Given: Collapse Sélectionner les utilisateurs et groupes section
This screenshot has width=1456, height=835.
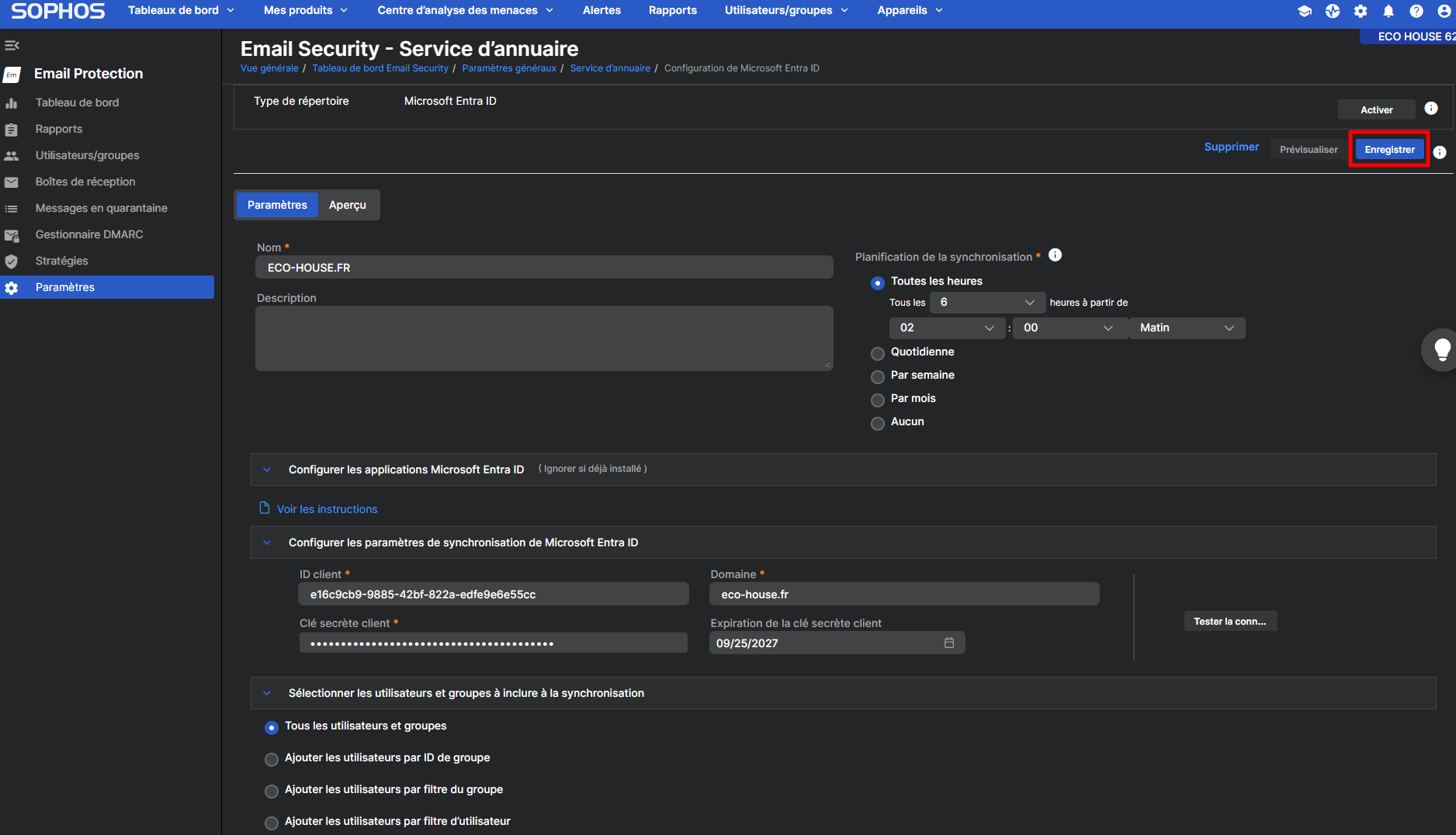Looking at the screenshot, I should click(267, 693).
